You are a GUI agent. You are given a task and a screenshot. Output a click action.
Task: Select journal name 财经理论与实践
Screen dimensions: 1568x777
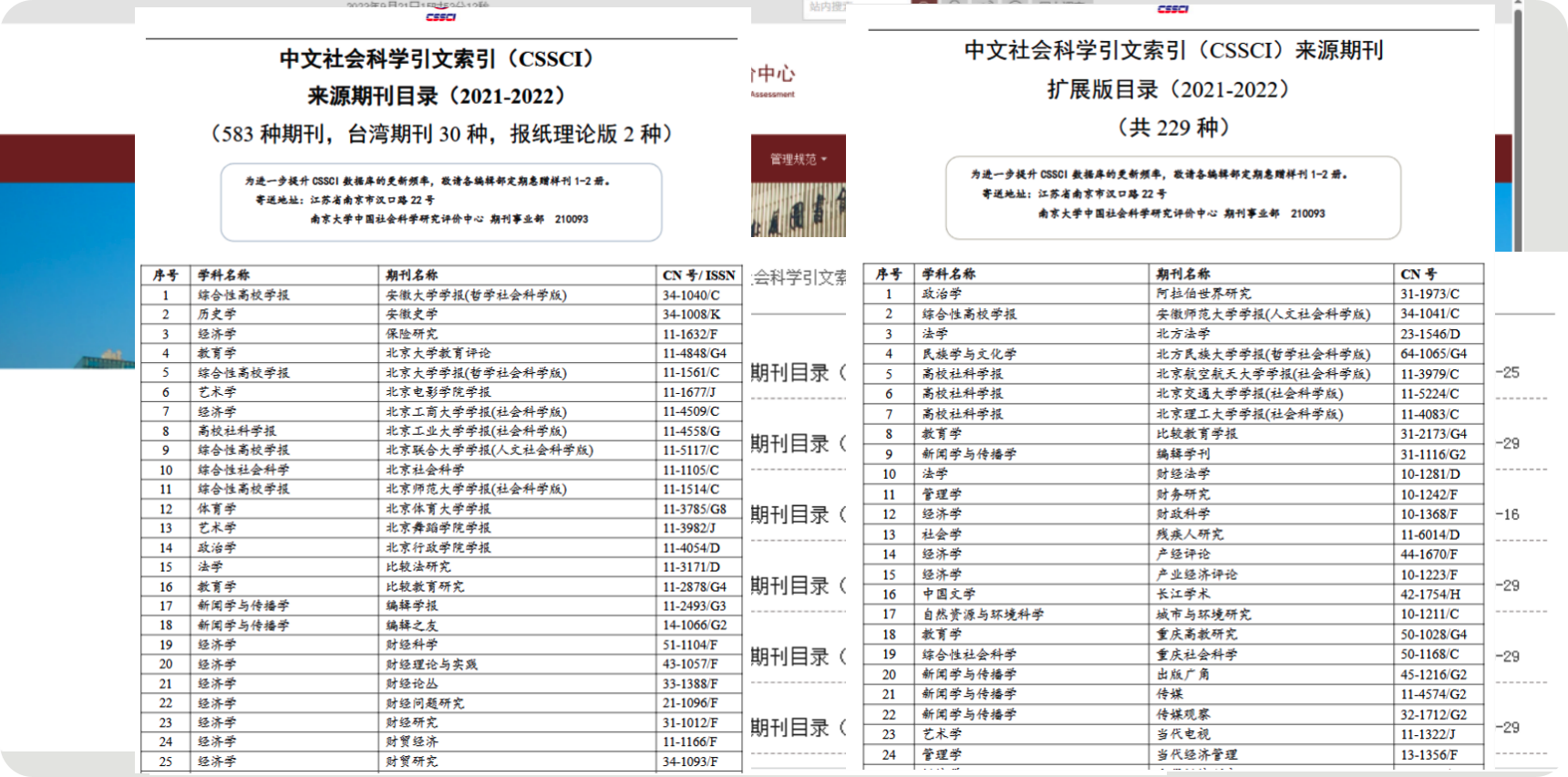(431, 664)
